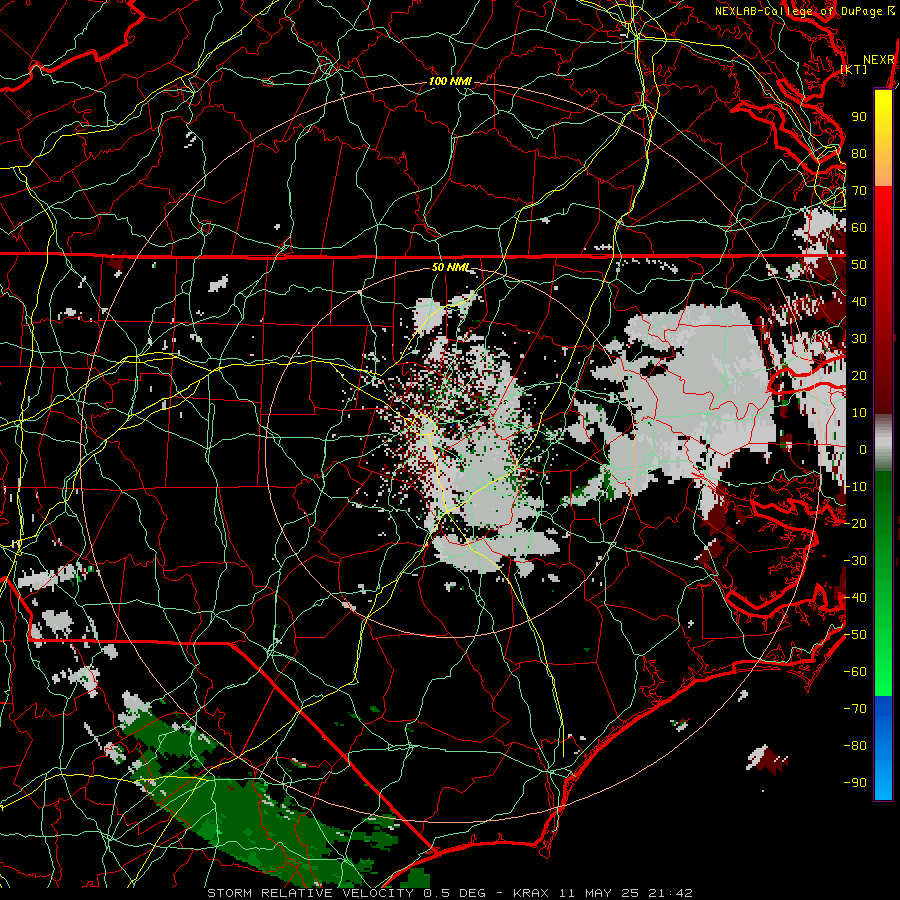
Task: Click the "100 NMI" range ring label
Action: pos(450,82)
